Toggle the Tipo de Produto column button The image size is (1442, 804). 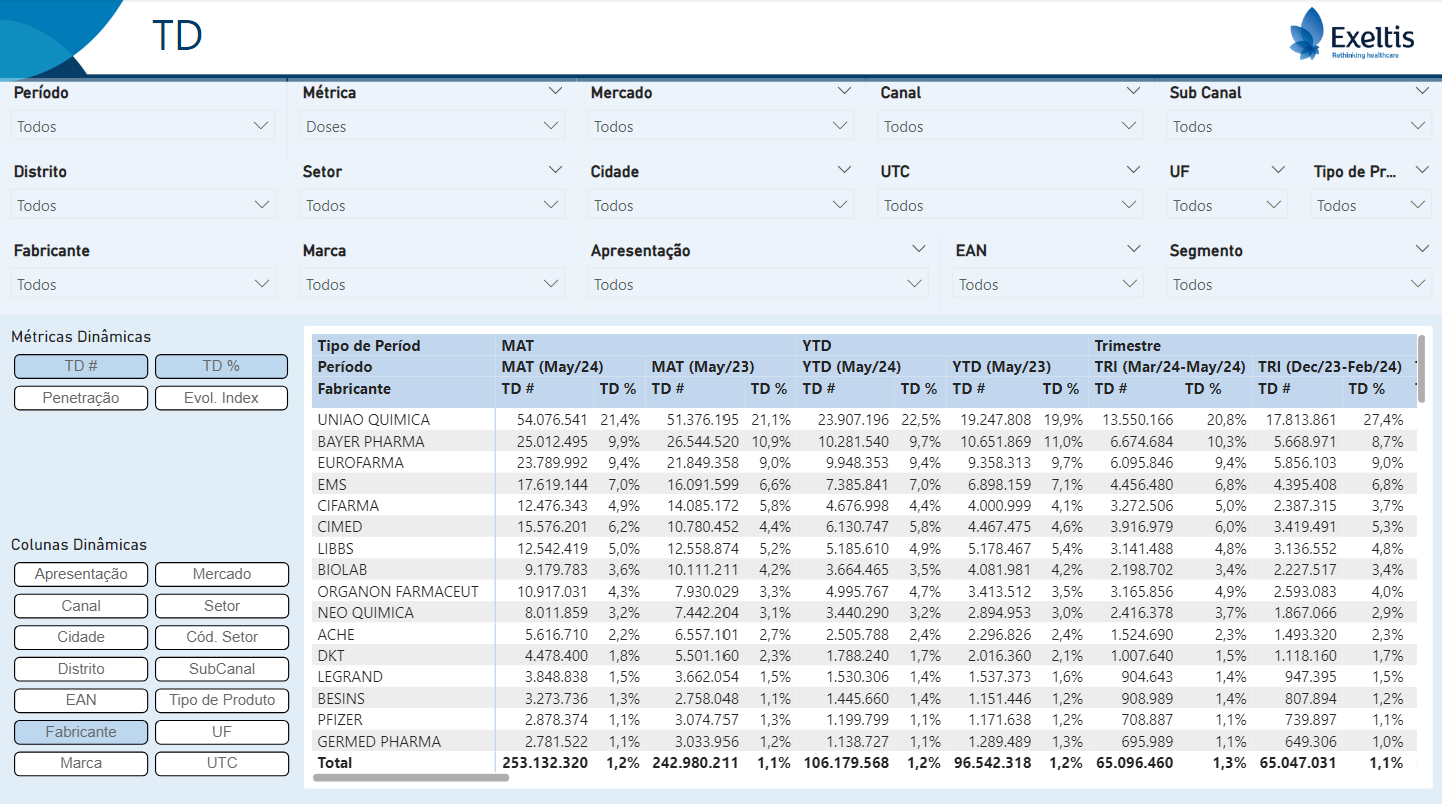point(221,700)
